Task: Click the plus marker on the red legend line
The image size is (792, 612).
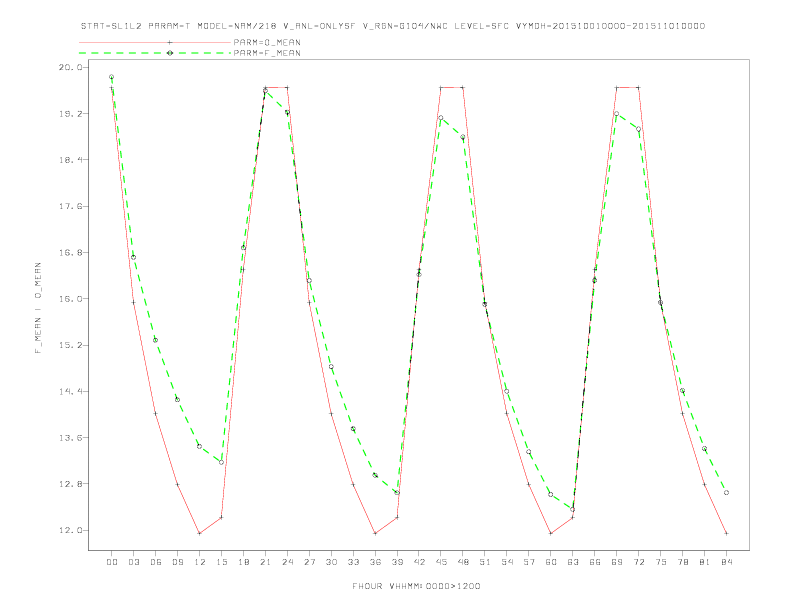Action: coord(170,42)
